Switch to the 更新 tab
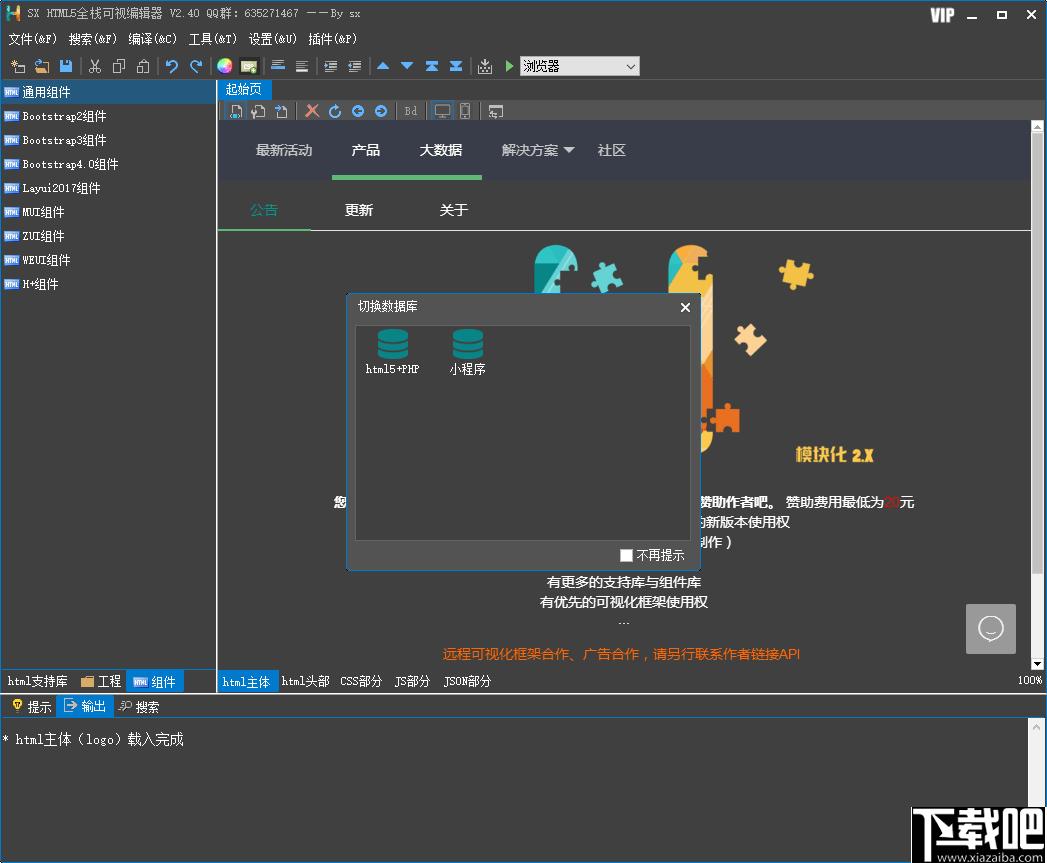This screenshot has width=1047, height=863. coord(359,210)
